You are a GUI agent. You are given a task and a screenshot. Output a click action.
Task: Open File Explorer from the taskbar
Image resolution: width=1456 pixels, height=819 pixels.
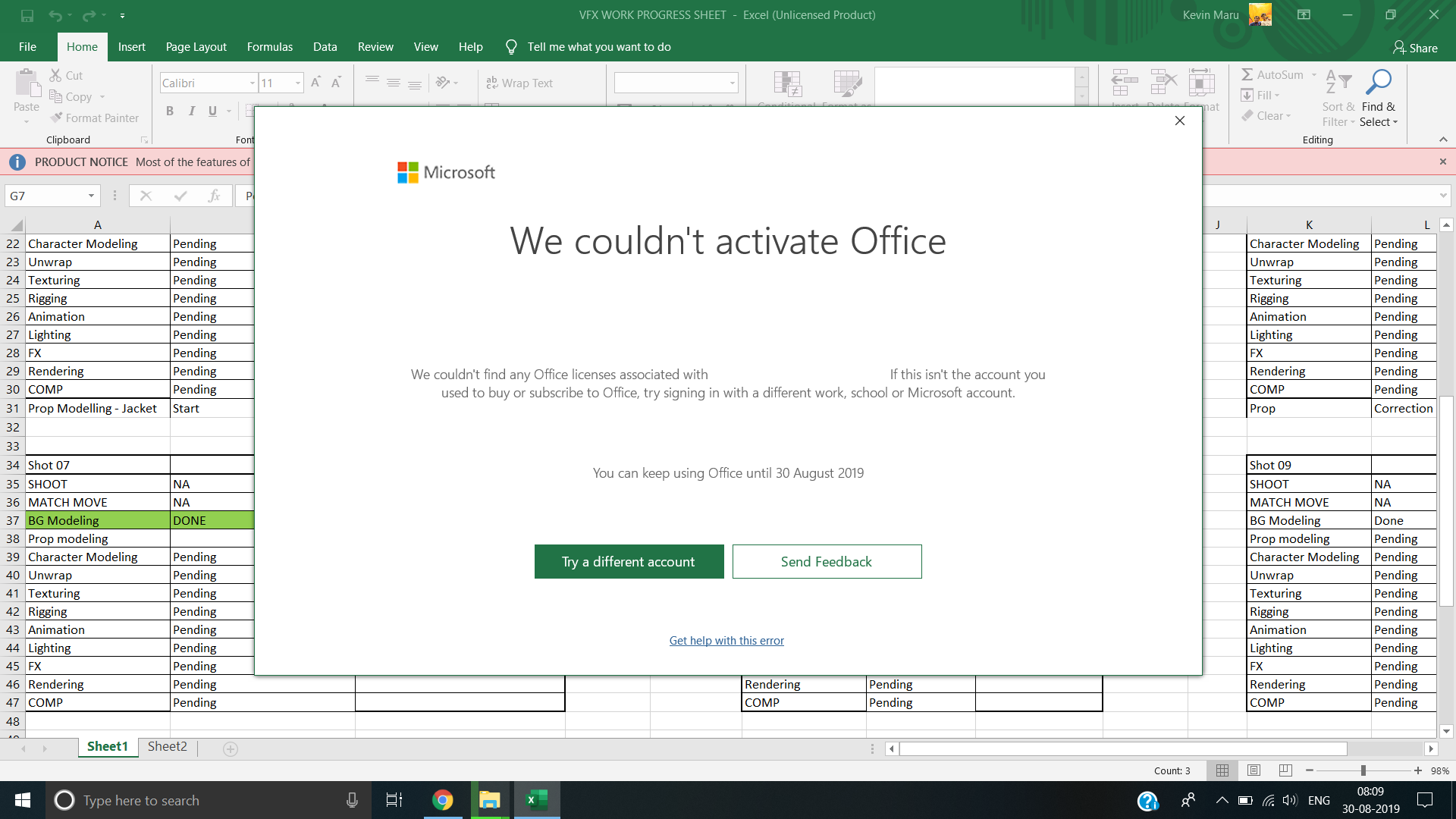point(490,801)
